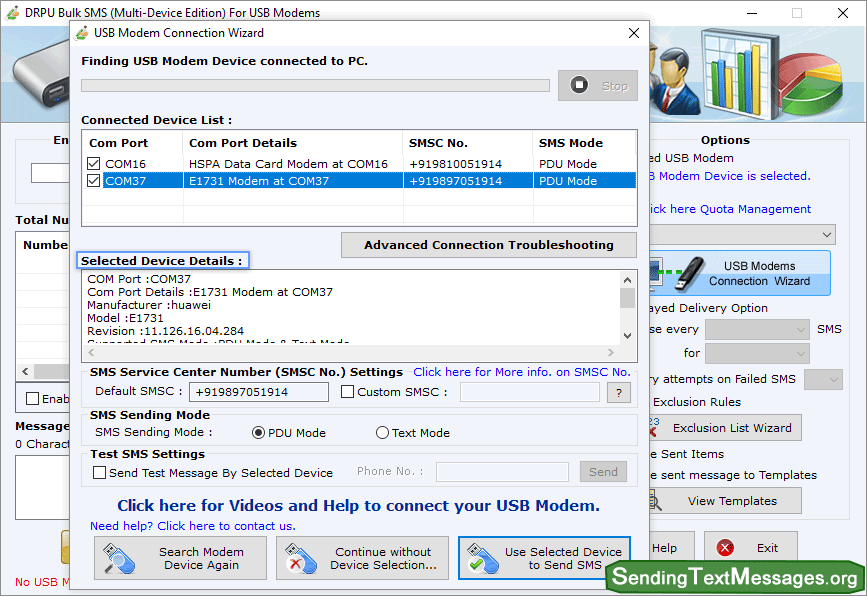Open the 'for' delay duration dropdown
Screen dimensions: 867x596
coord(757,353)
